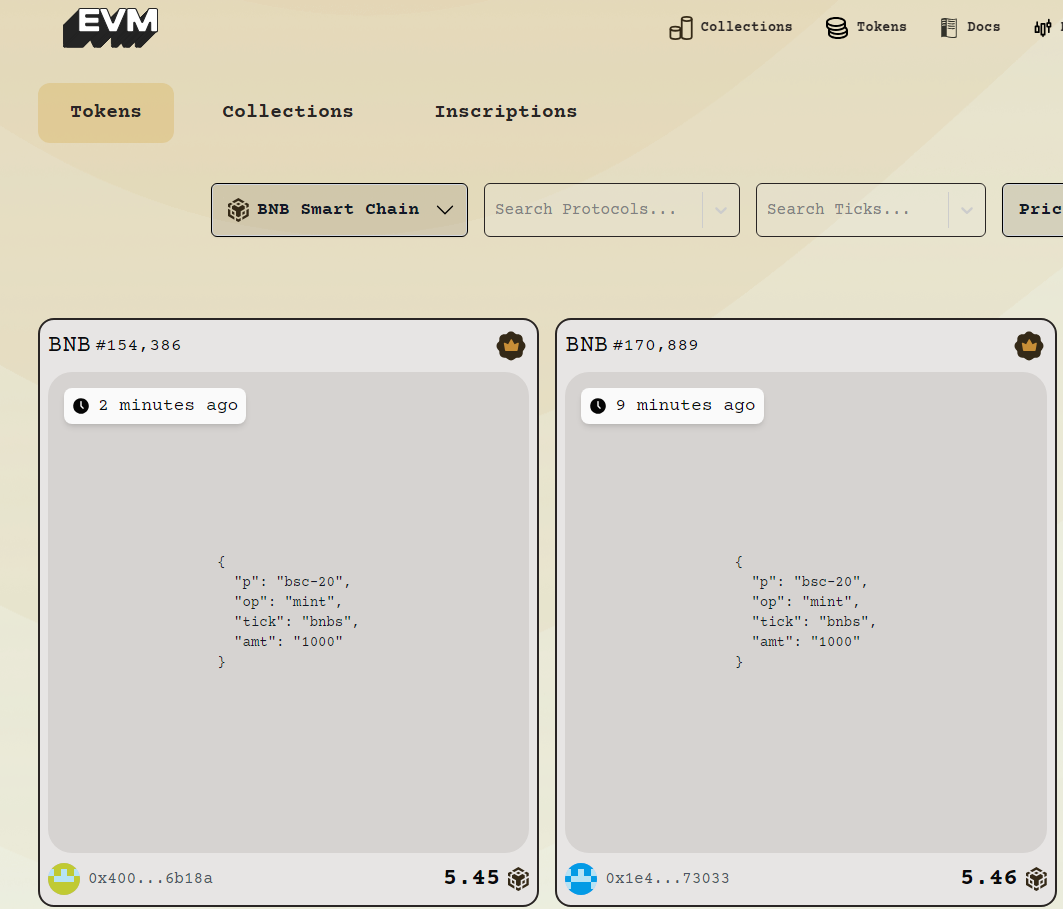This screenshot has width=1063, height=909.
Task: Focus the Search Ticks field
Action: coord(870,209)
